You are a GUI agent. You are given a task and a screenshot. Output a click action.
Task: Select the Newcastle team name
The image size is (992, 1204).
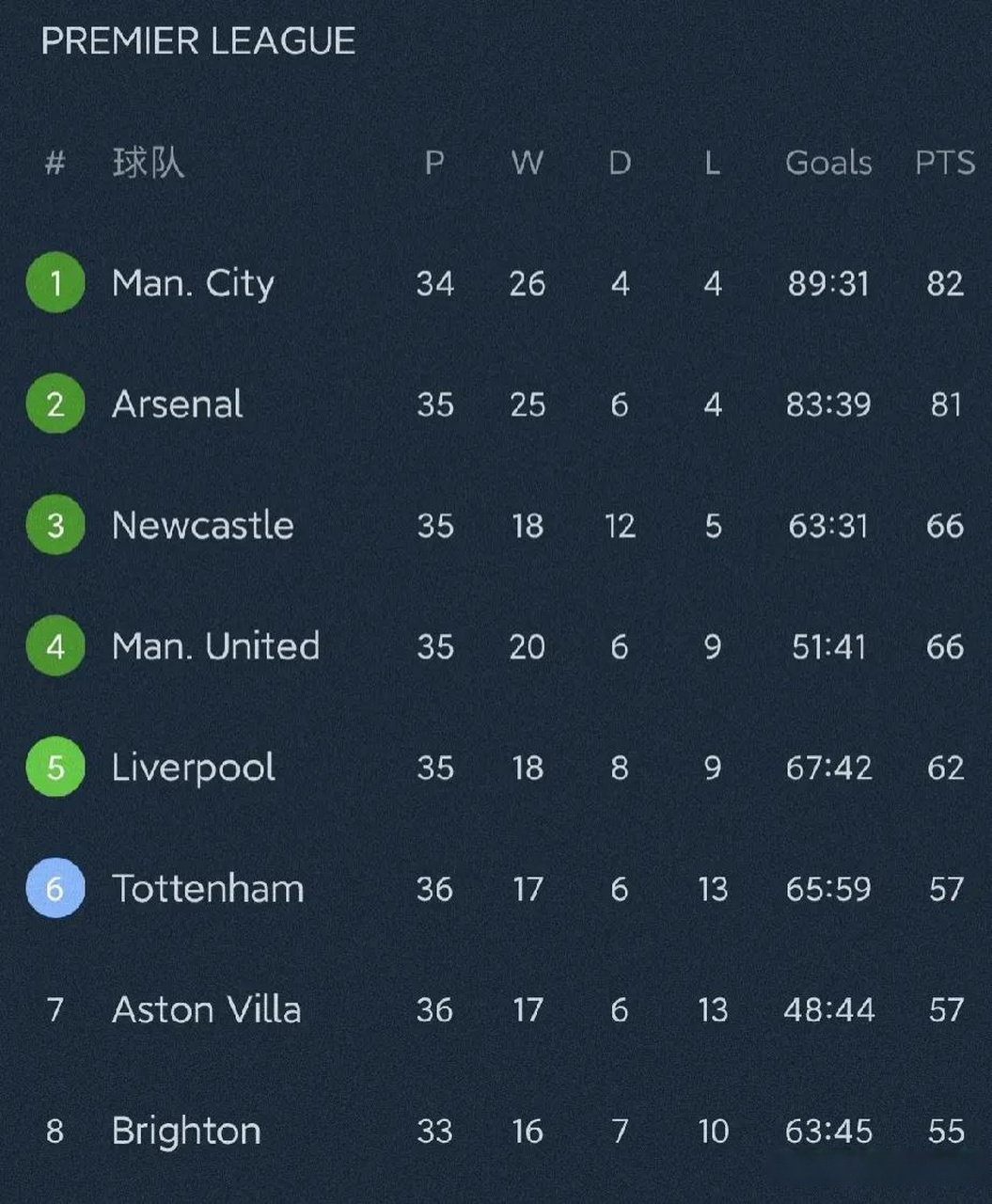click(203, 525)
